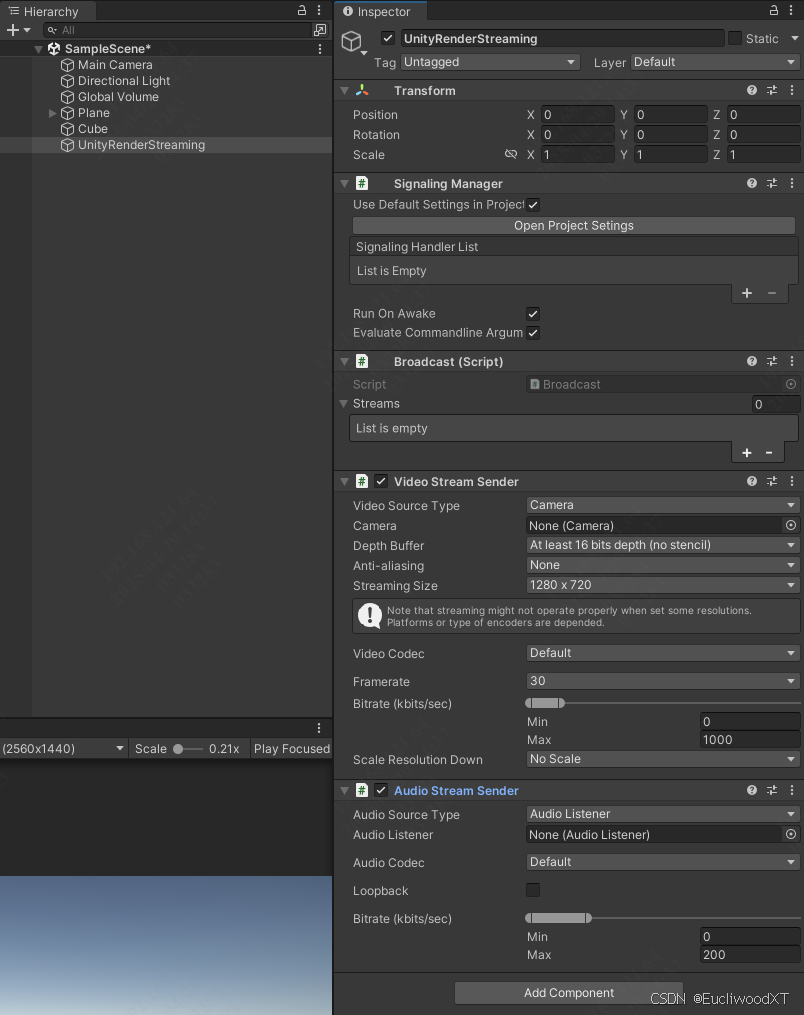Adjust the Game view Scale slider
This screenshot has width=804, height=1015.
coord(188,749)
